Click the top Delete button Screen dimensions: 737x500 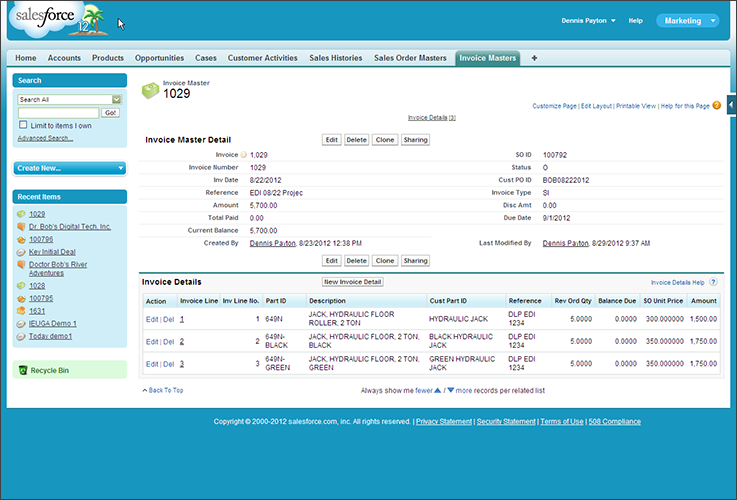click(x=356, y=140)
